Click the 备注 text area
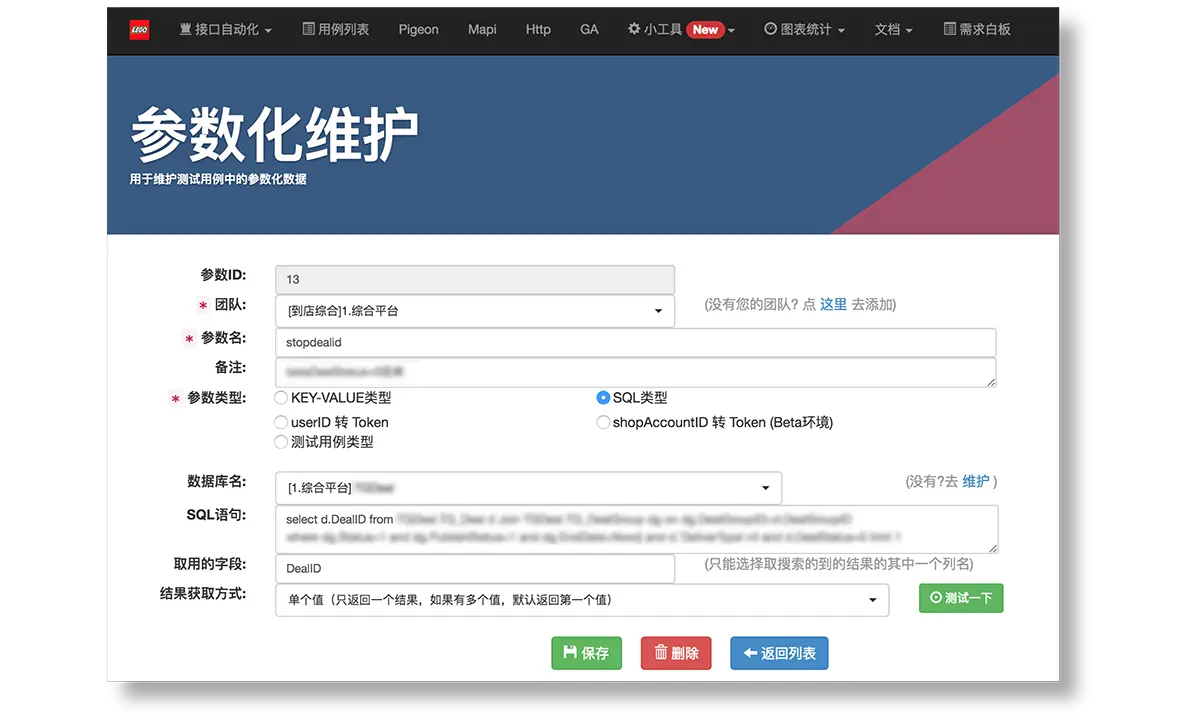Screen dimensions: 1200x722 636,372
